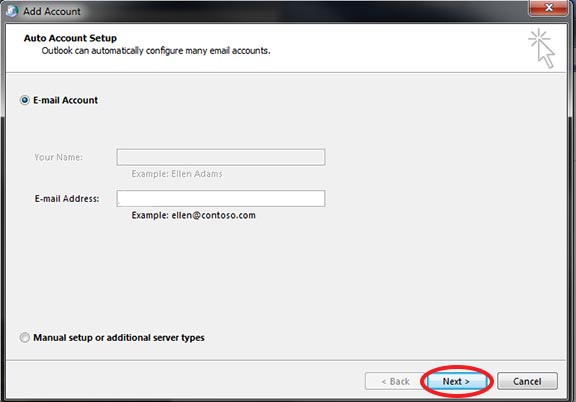Image resolution: width=576 pixels, height=402 pixels.
Task: Choose Manual setup or additional server types
Action: [x=25, y=337]
